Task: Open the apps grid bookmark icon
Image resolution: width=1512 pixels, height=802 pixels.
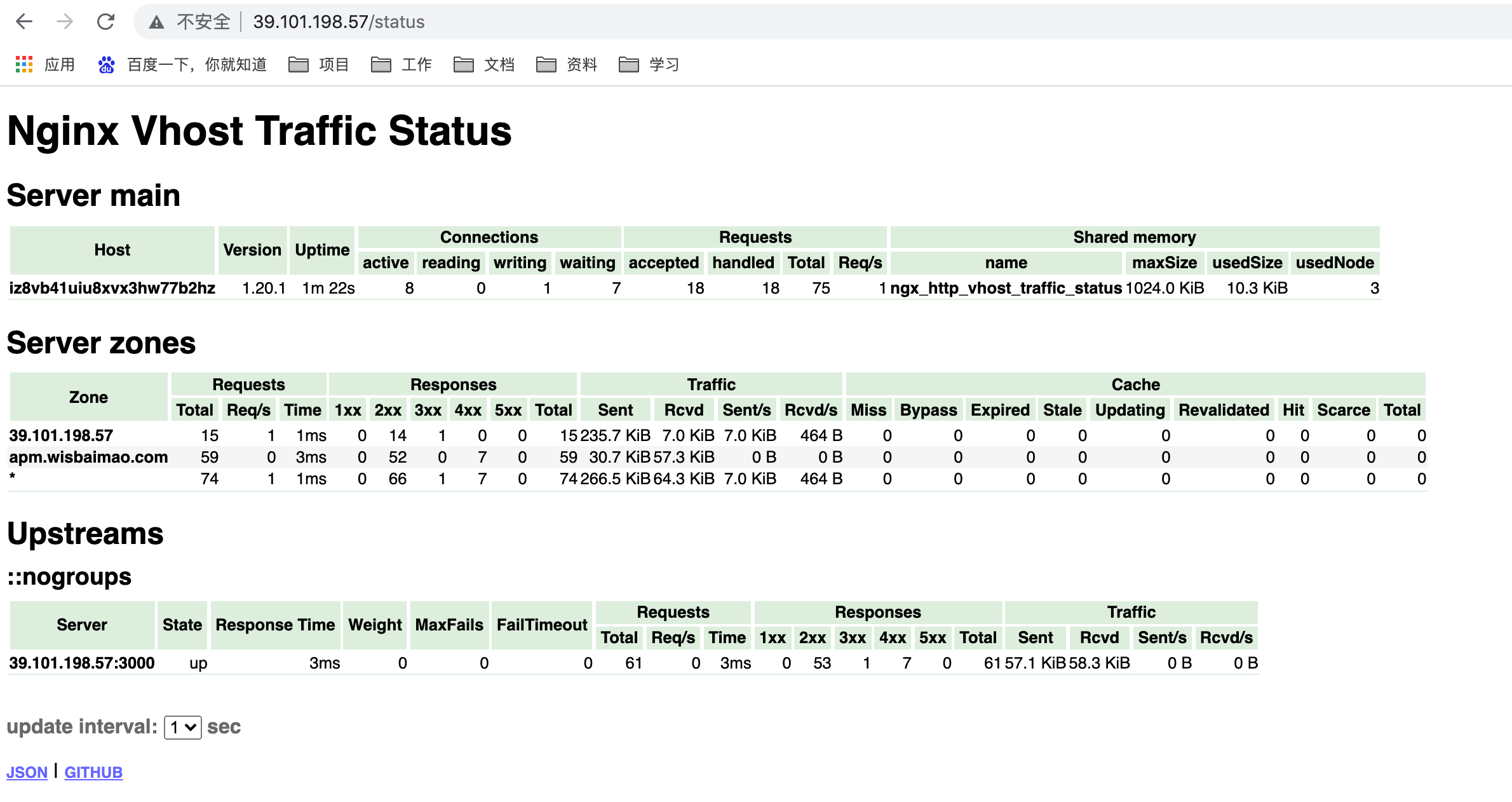Action: 24,64
